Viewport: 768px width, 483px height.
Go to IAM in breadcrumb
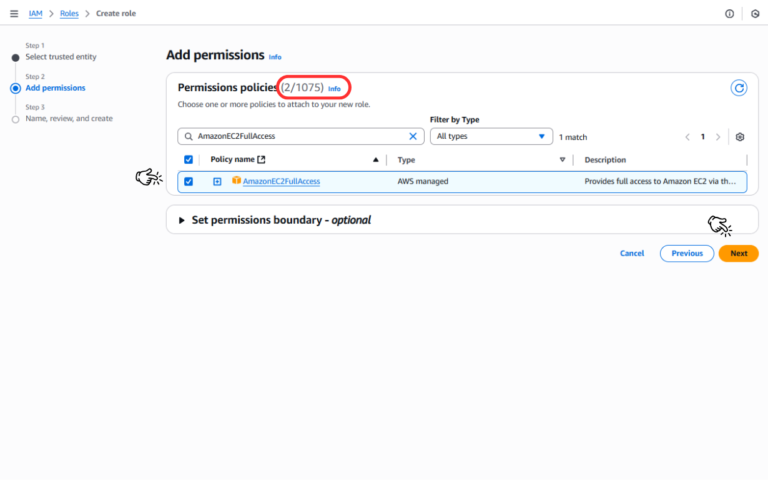click(x=35, y=13)
